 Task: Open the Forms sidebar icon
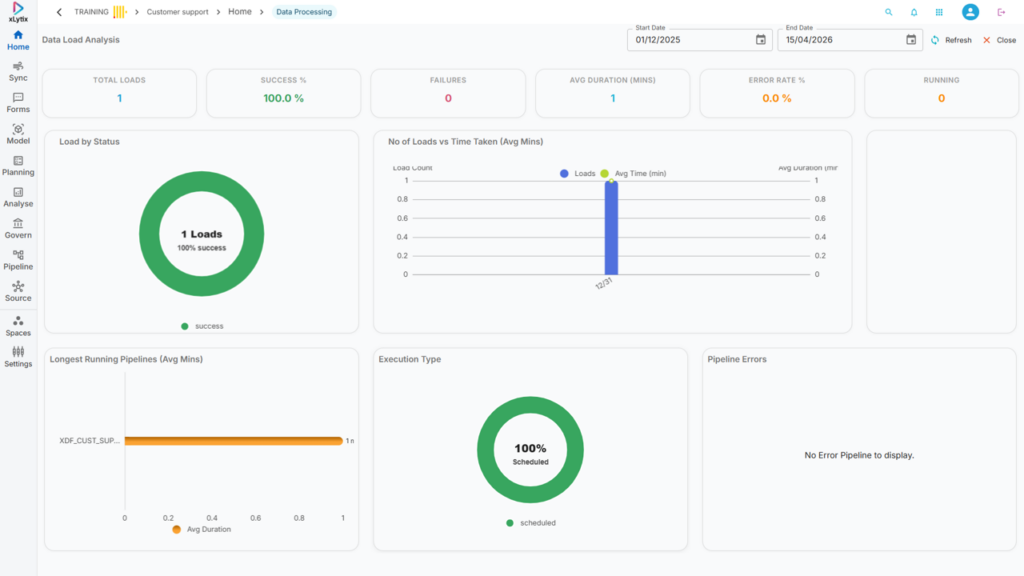18,102
